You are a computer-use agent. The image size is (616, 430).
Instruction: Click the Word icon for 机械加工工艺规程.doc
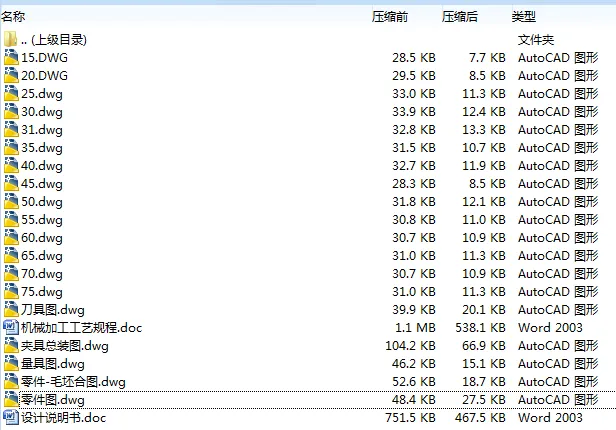[11, 328]
